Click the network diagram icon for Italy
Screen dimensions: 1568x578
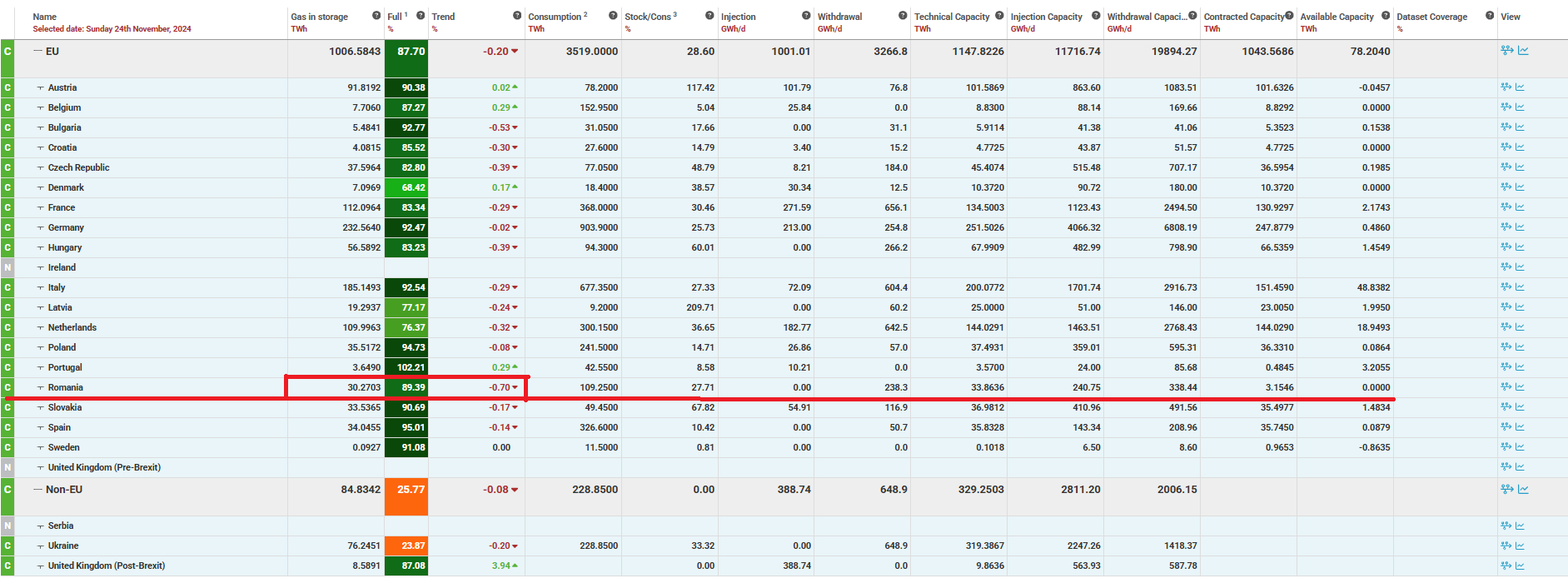(1506, 287)
